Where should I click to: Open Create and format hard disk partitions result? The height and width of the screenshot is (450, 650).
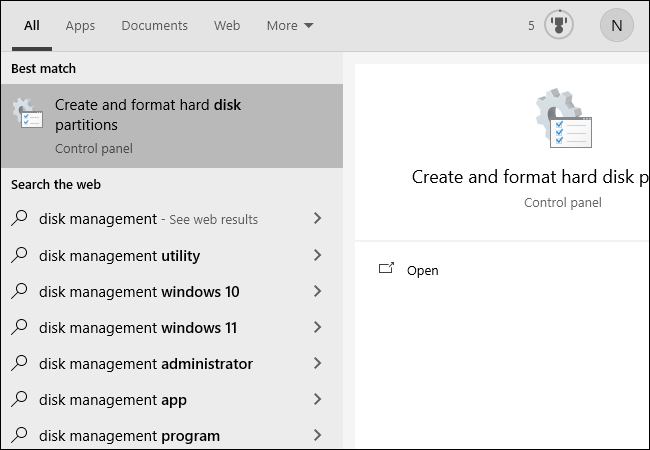(172, 126)
